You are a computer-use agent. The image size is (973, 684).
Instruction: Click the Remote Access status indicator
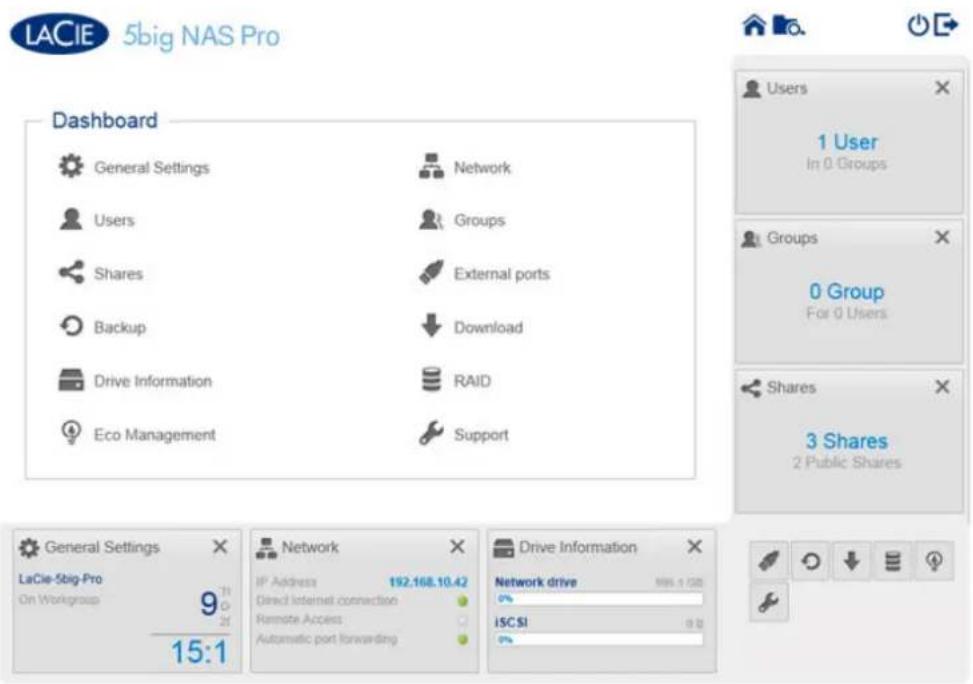(x=462, y=620)
